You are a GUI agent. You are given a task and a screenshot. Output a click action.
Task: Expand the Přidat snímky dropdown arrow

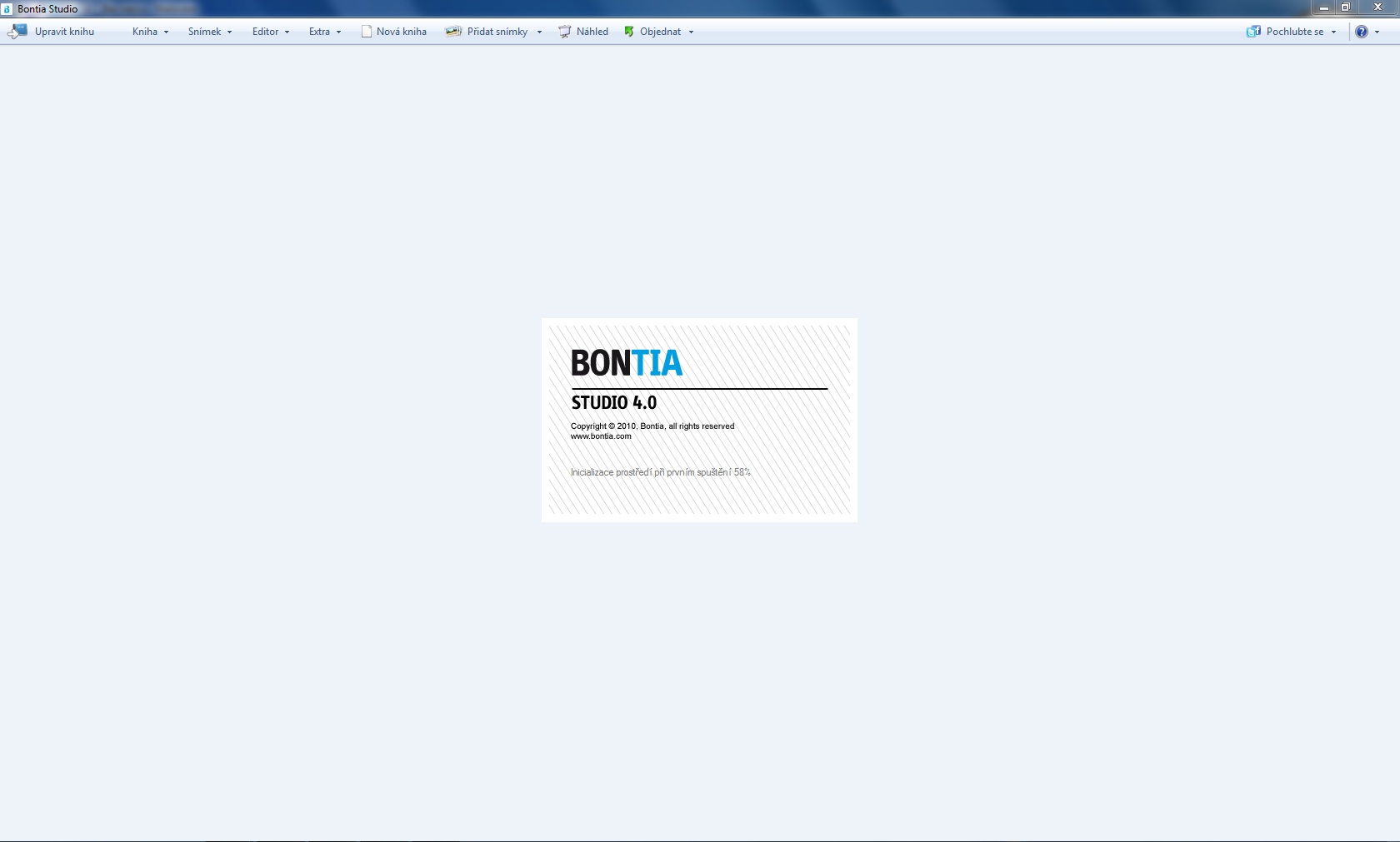coord(540,32)
